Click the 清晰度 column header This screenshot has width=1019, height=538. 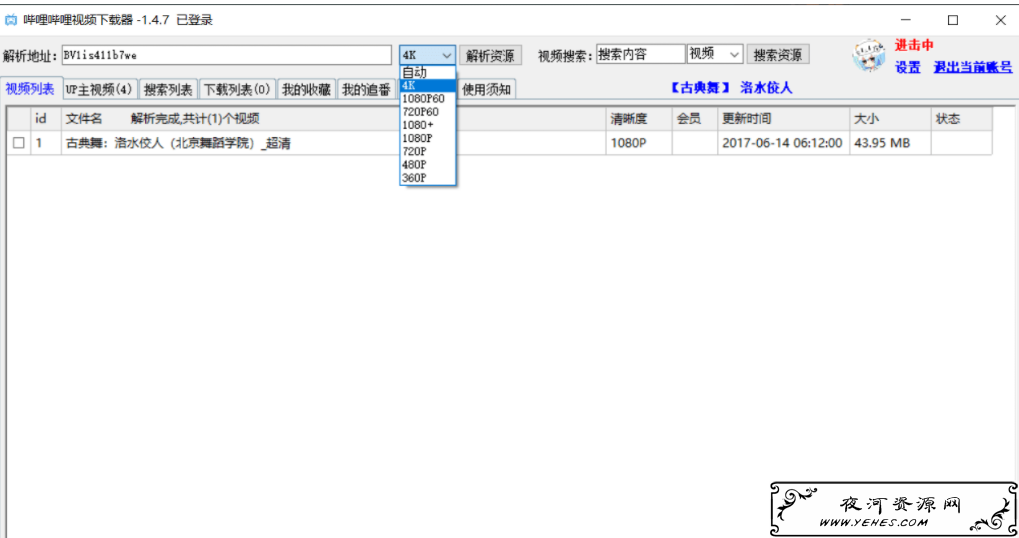click(x=638, y=119)
